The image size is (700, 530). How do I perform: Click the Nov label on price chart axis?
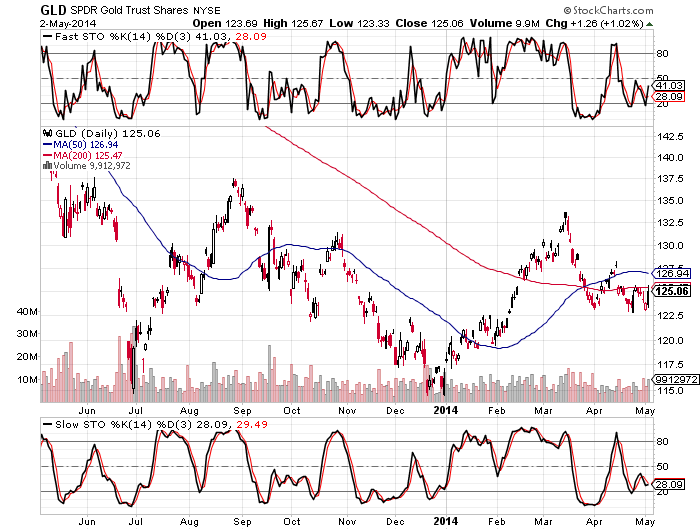347,410
